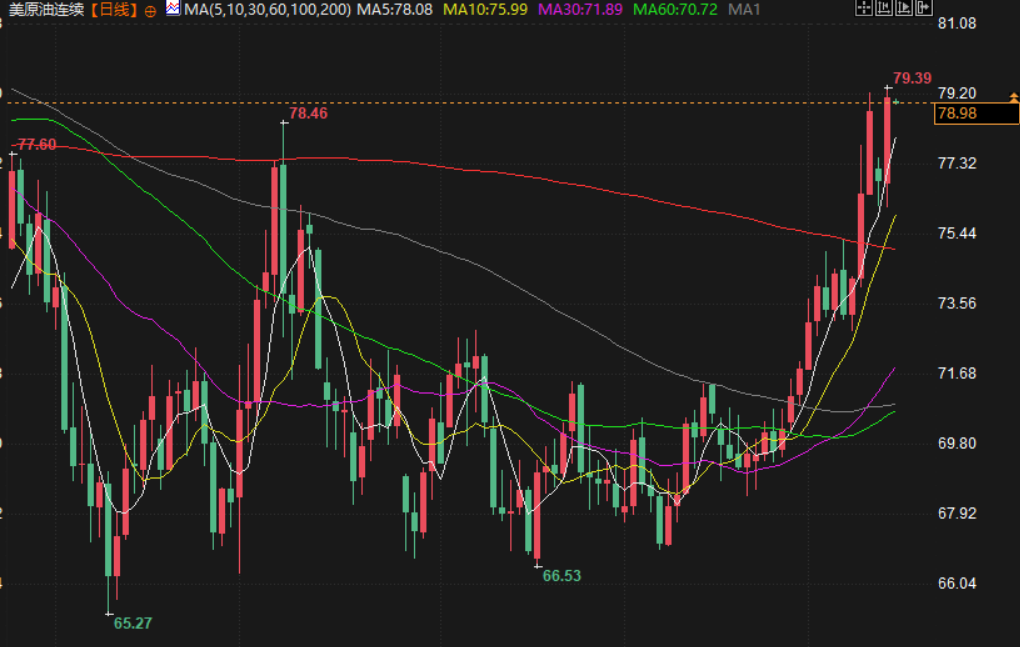This screenshot has width=1020, height=647.
Task: Click the 65.27 low price label
Action: (133, 623)
